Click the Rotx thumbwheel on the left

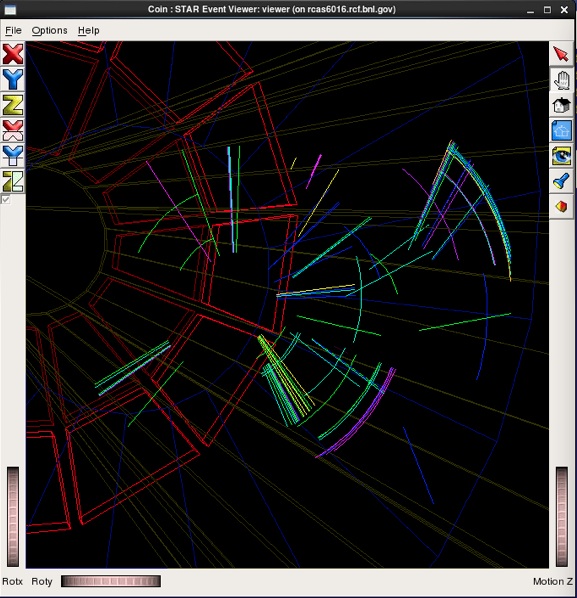[13, 516]
